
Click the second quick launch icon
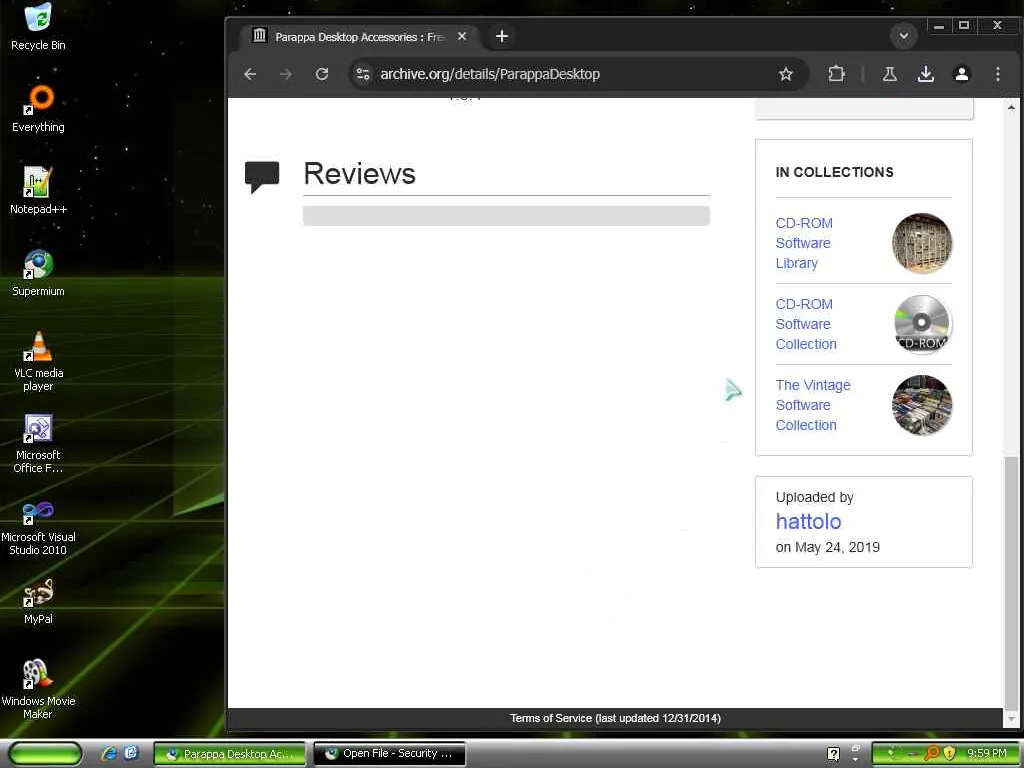click(131, 754)
